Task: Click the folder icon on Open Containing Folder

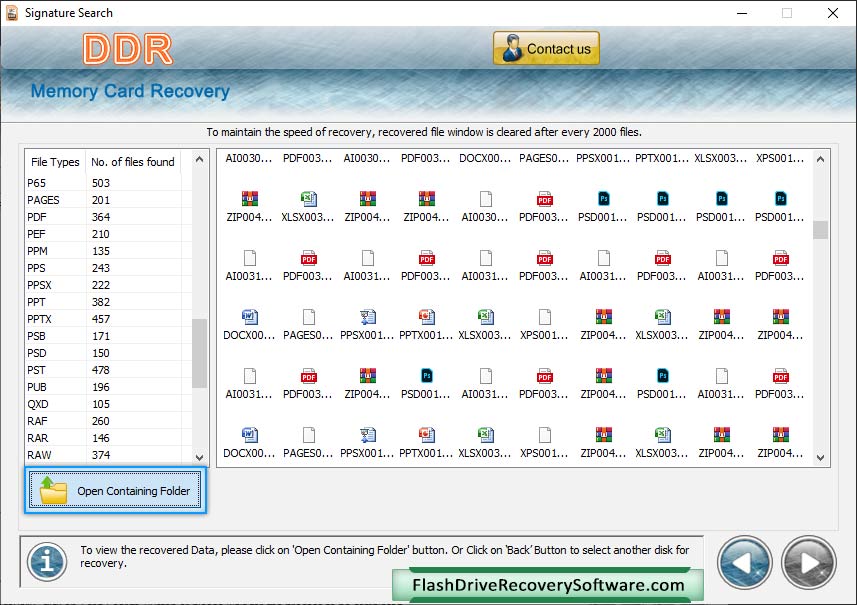Action: coord(52,491)
